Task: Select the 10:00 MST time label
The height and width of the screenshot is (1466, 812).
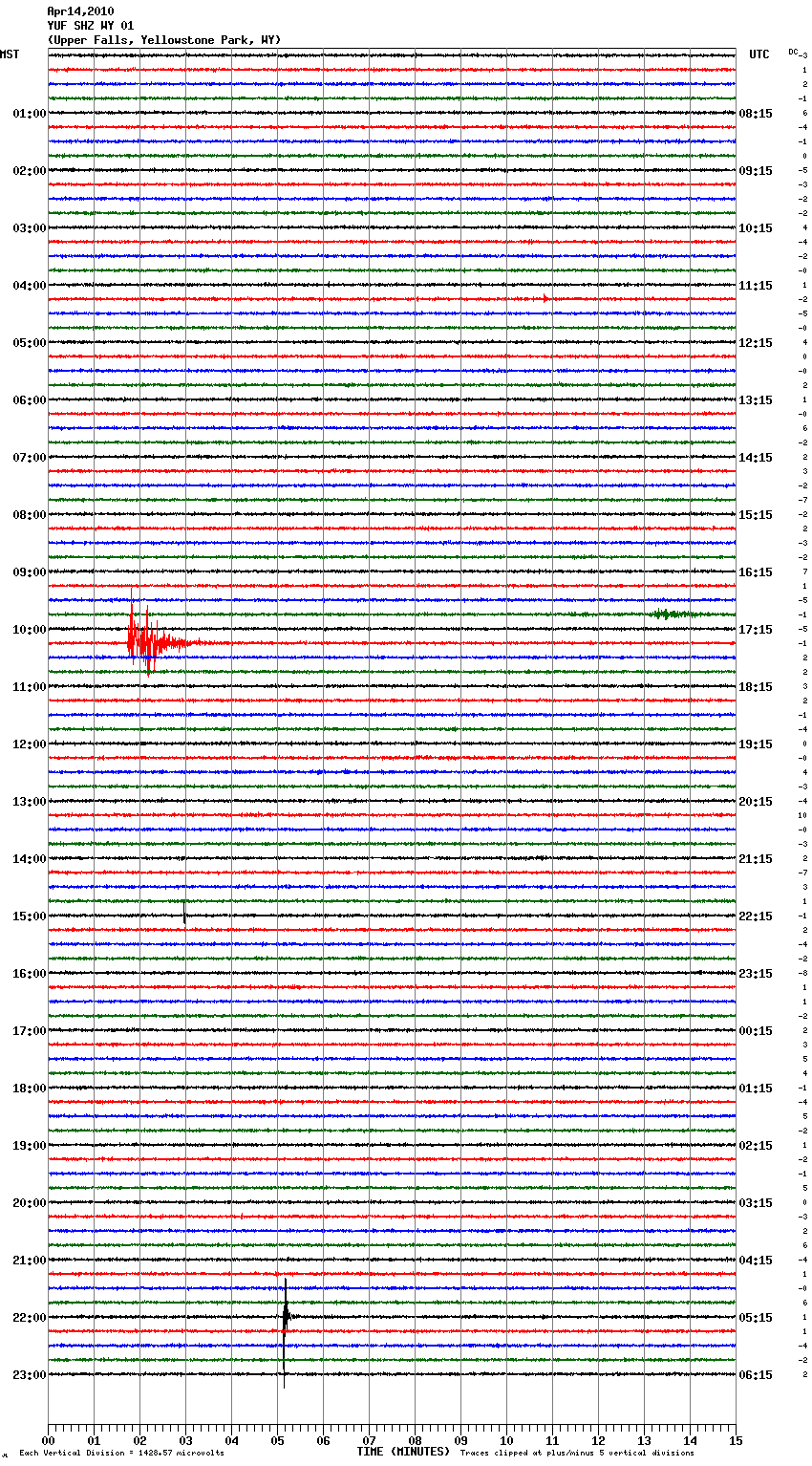Action: coord(30,630)
